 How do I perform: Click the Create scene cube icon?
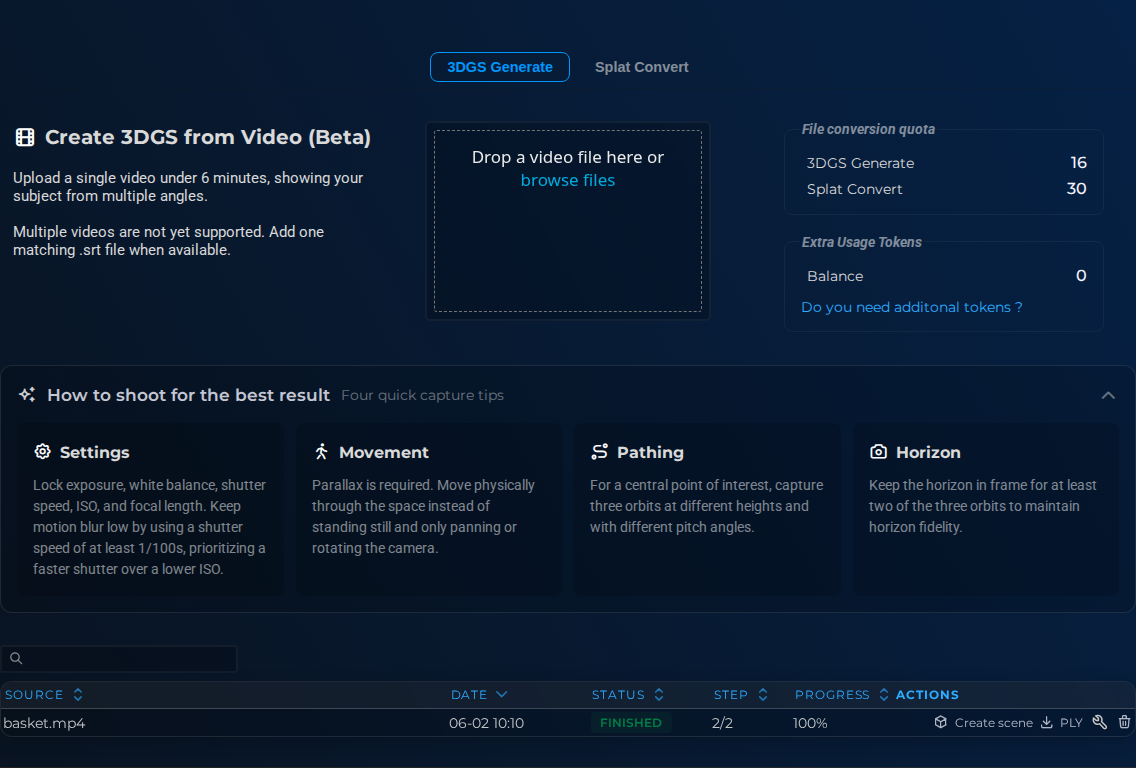[x=940, y=722]
